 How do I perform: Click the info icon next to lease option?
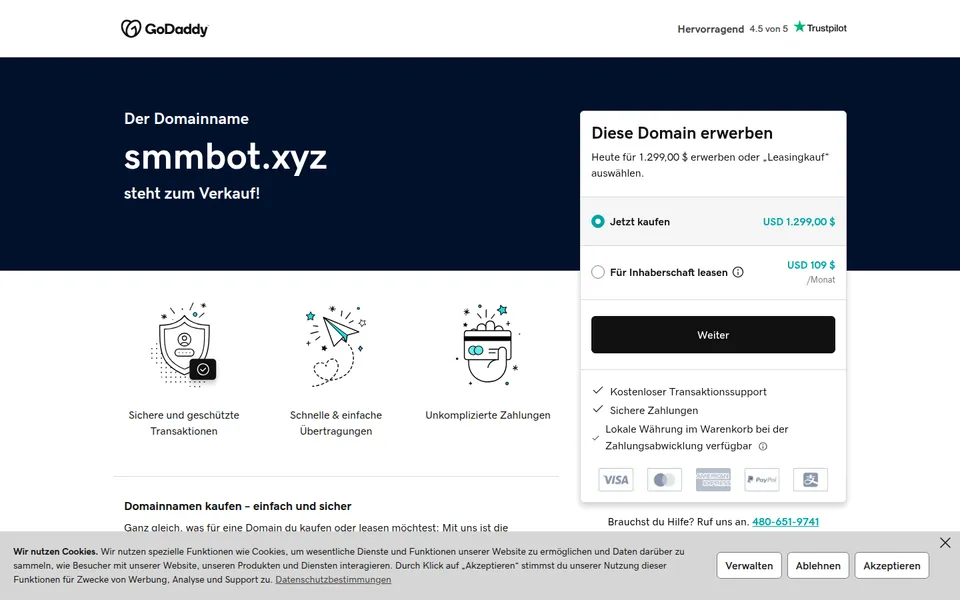738,272
